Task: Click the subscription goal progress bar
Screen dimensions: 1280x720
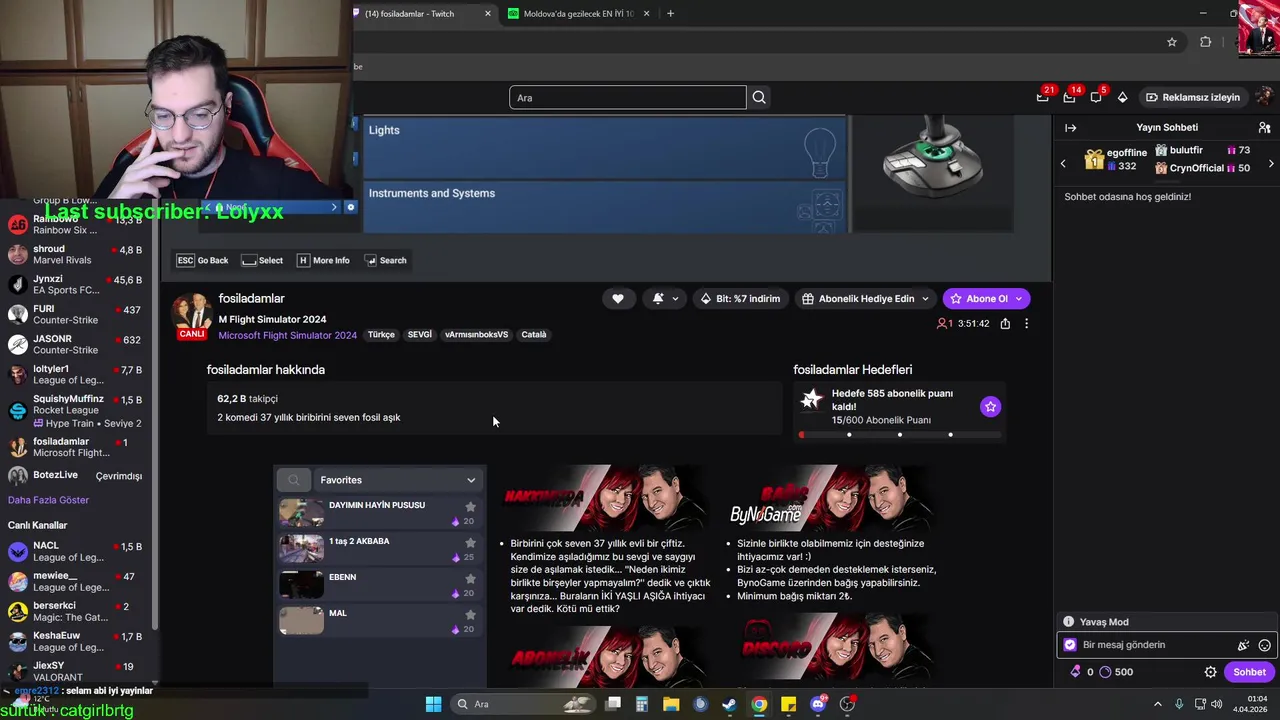Action: click(899, 435)
